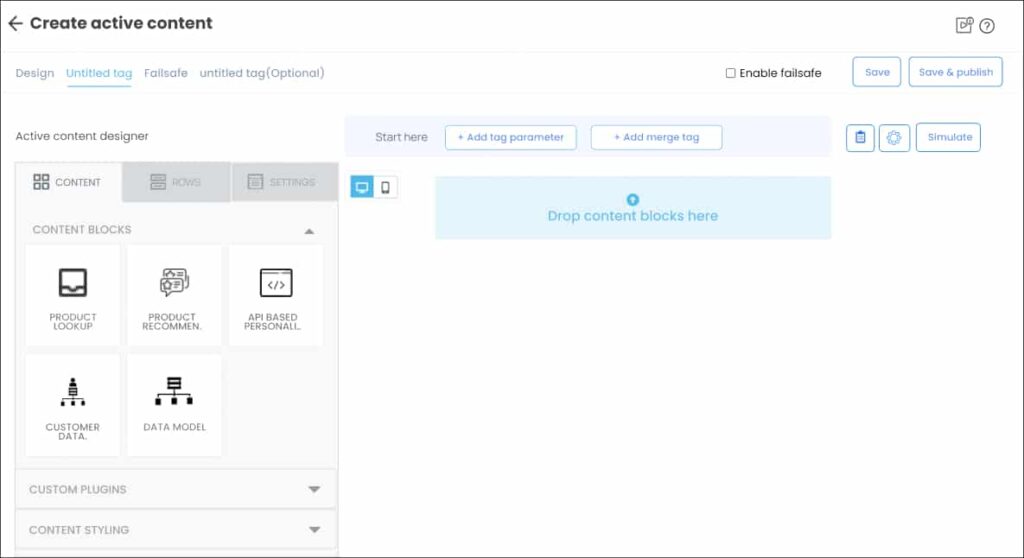Switch to the Rows tab
The width and height of the screenshot is (1024, 558).
pyautogui.click(x=176, y=182)
